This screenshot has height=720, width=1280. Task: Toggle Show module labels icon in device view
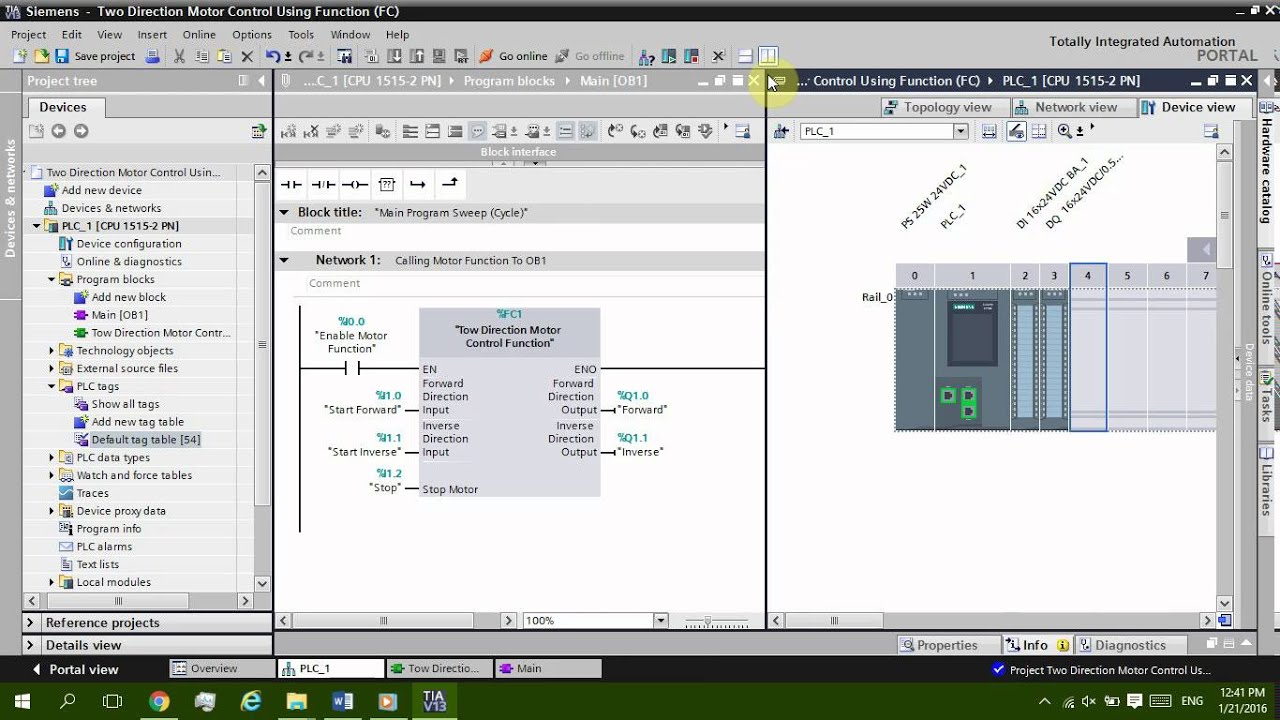tap(1016, 131)
